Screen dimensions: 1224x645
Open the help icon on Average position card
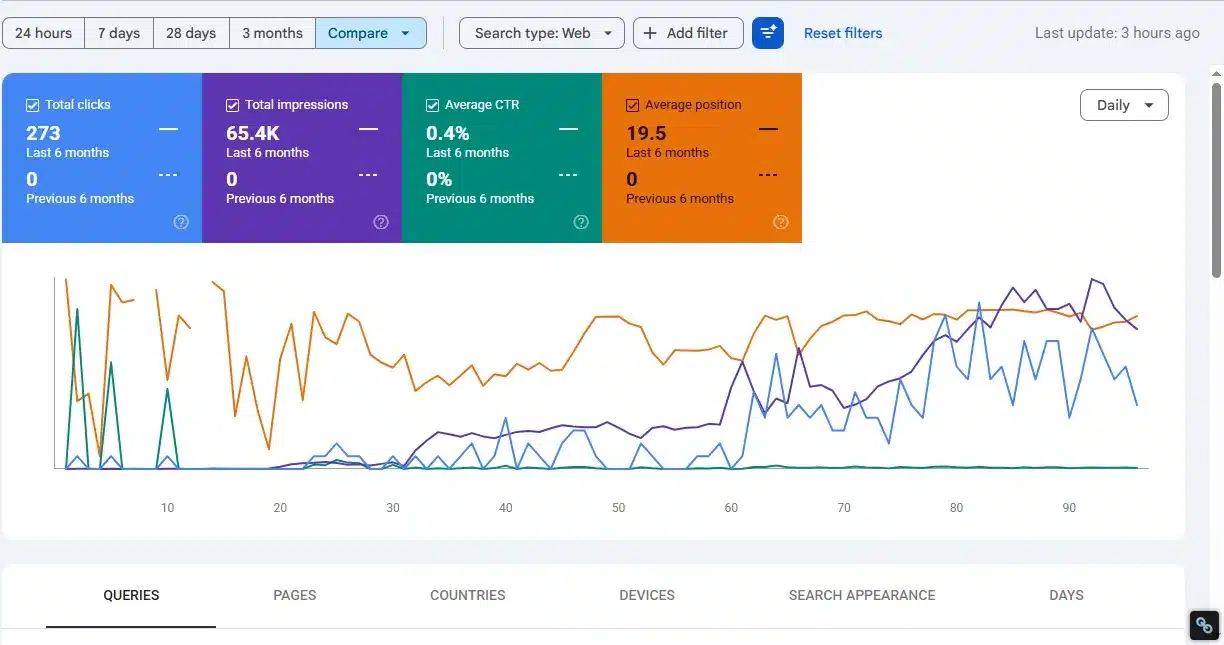(781, 222)
